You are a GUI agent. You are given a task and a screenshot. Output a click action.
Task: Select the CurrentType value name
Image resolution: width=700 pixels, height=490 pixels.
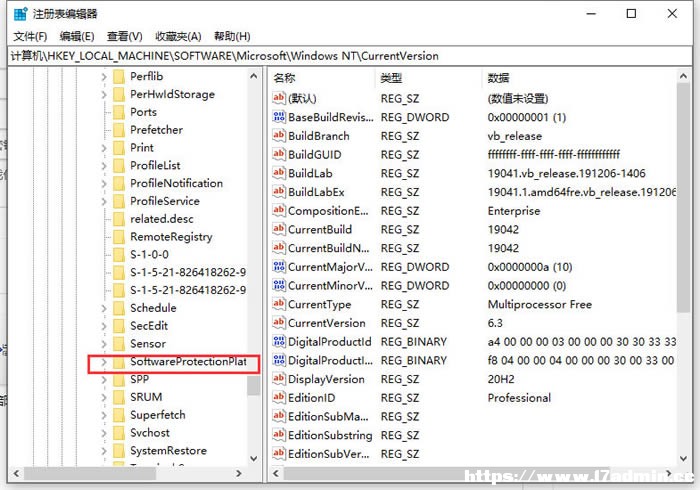click(319, 305)
